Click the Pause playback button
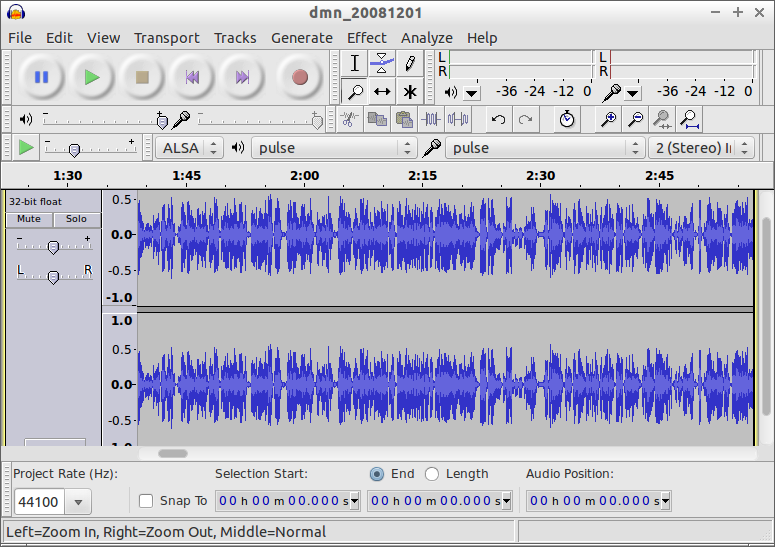Image resolution: width=775 pixels, height=547 pixels. [x=41, y=77]
